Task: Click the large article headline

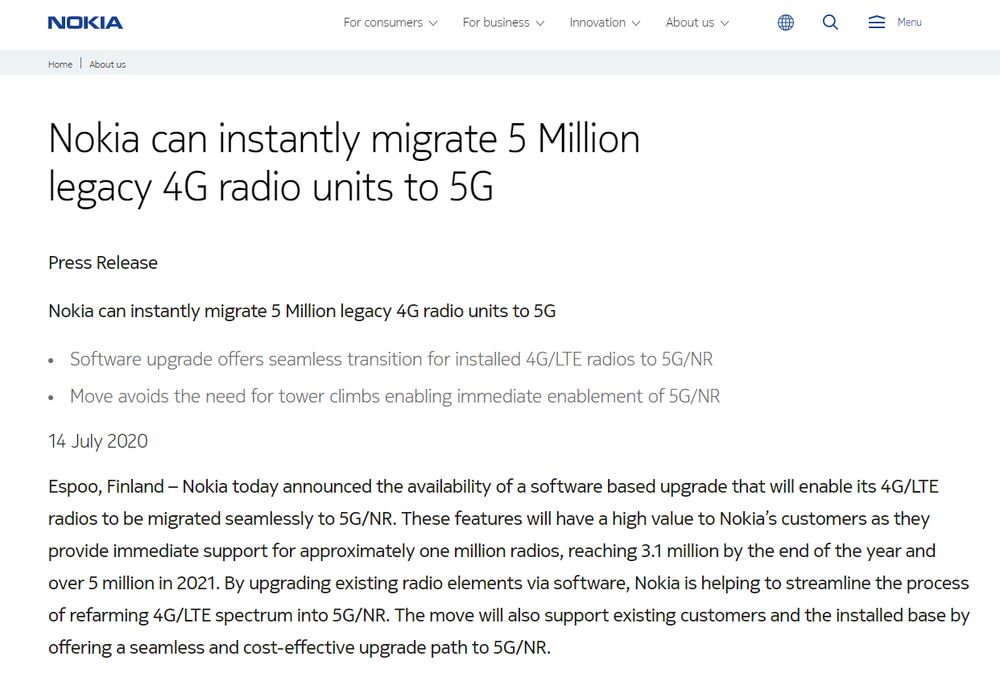Action: 343,163
